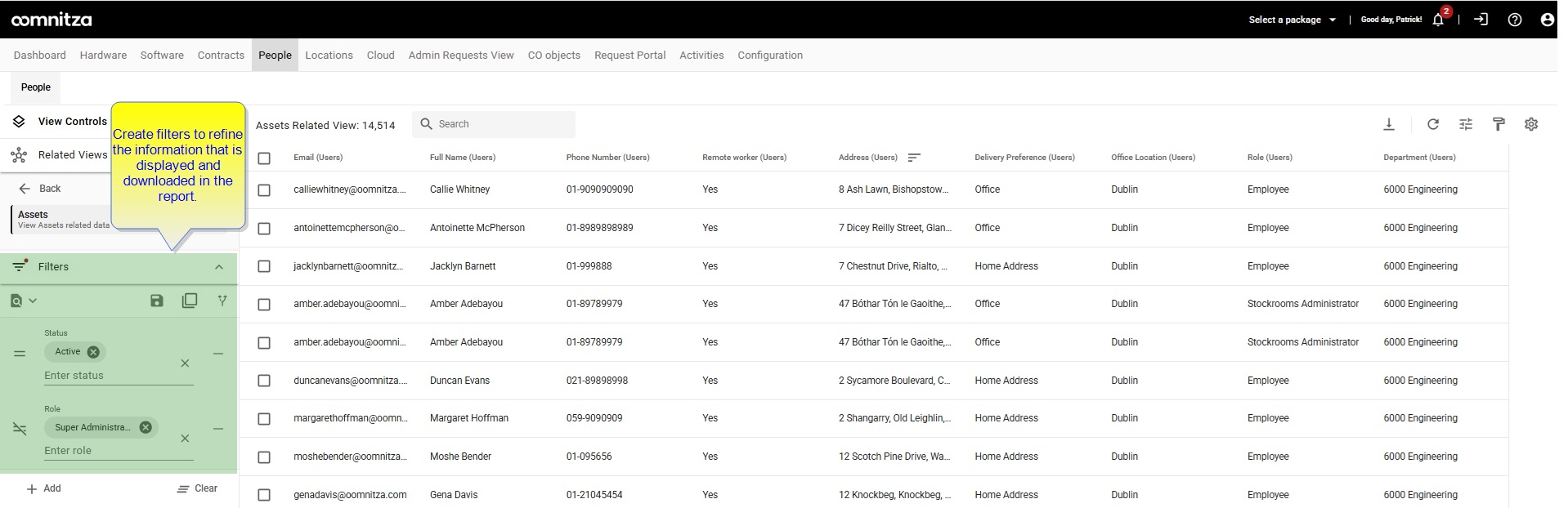Image resolution: width=1568 pixels, height=508 pixels.
Task: Open the user account profile icon
Action: [x=1547, y=20]
